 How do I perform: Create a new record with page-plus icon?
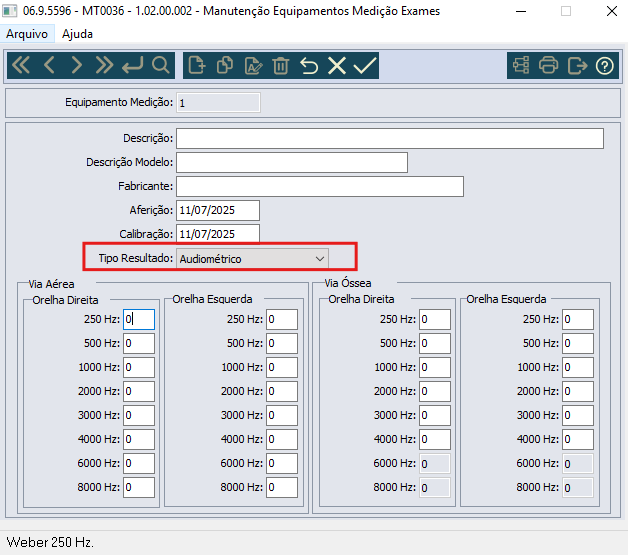point(197,65)
